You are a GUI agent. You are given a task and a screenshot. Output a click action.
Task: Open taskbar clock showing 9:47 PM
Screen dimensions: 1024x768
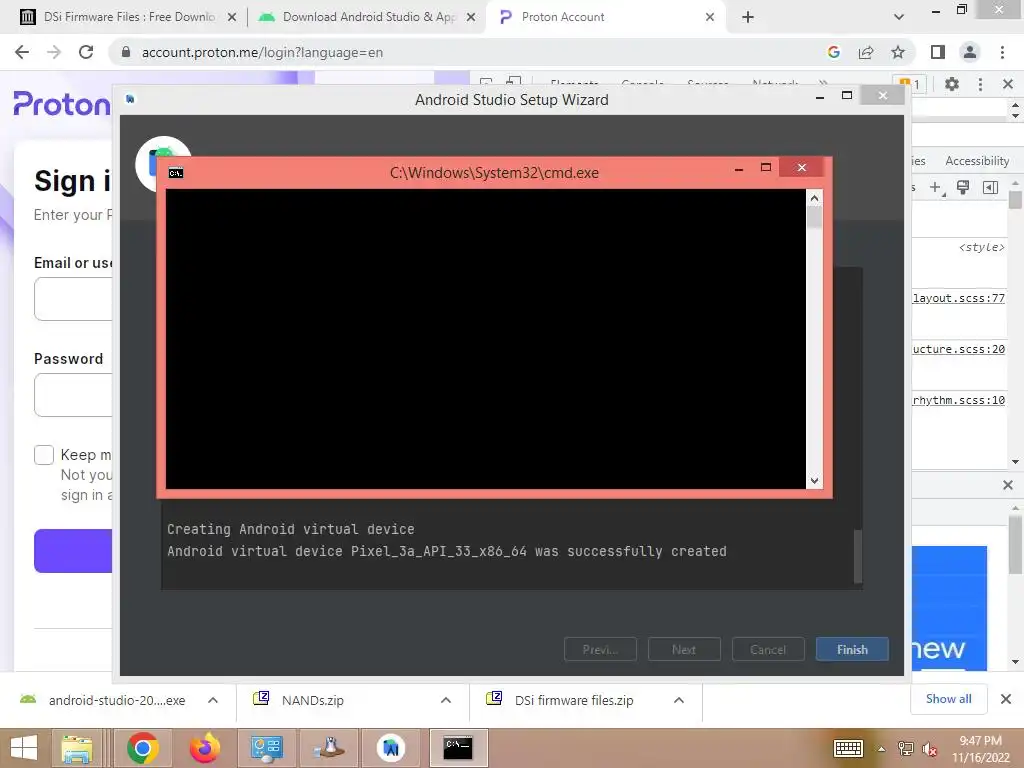(980, 748)
